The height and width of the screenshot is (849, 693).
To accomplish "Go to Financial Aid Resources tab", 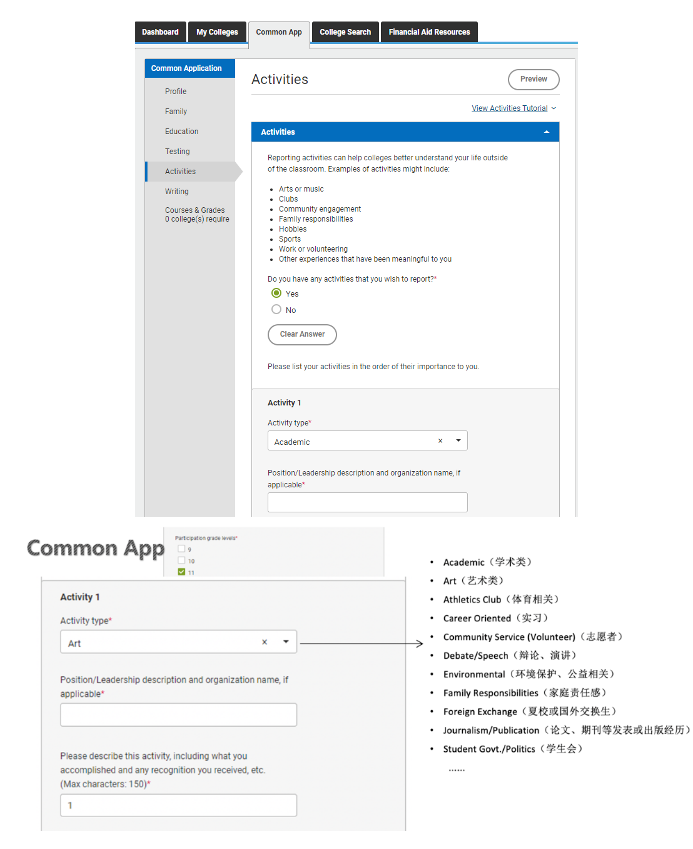I will (x=429, y=32).
